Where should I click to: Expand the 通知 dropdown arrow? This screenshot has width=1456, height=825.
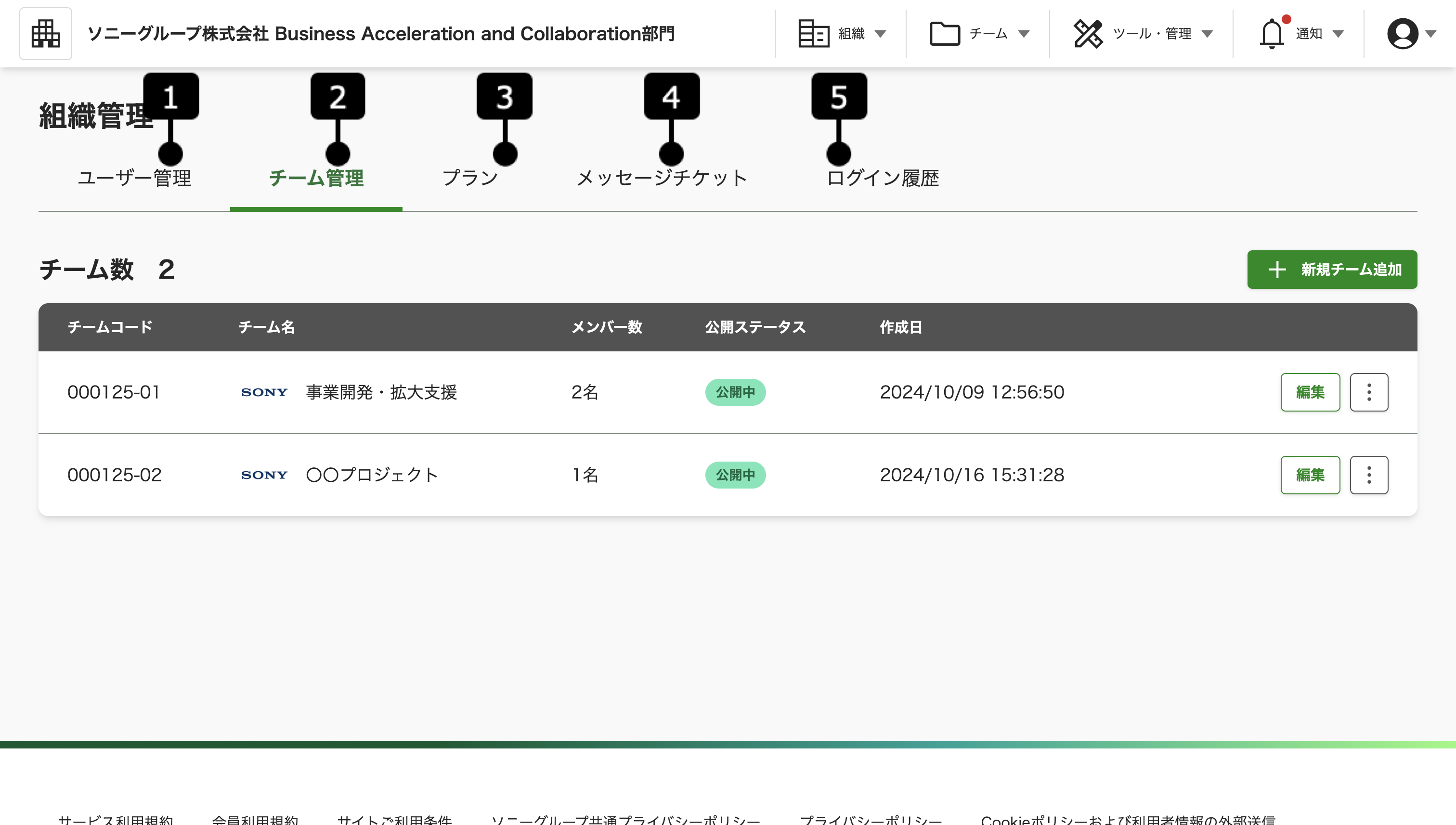[1338, 34]
